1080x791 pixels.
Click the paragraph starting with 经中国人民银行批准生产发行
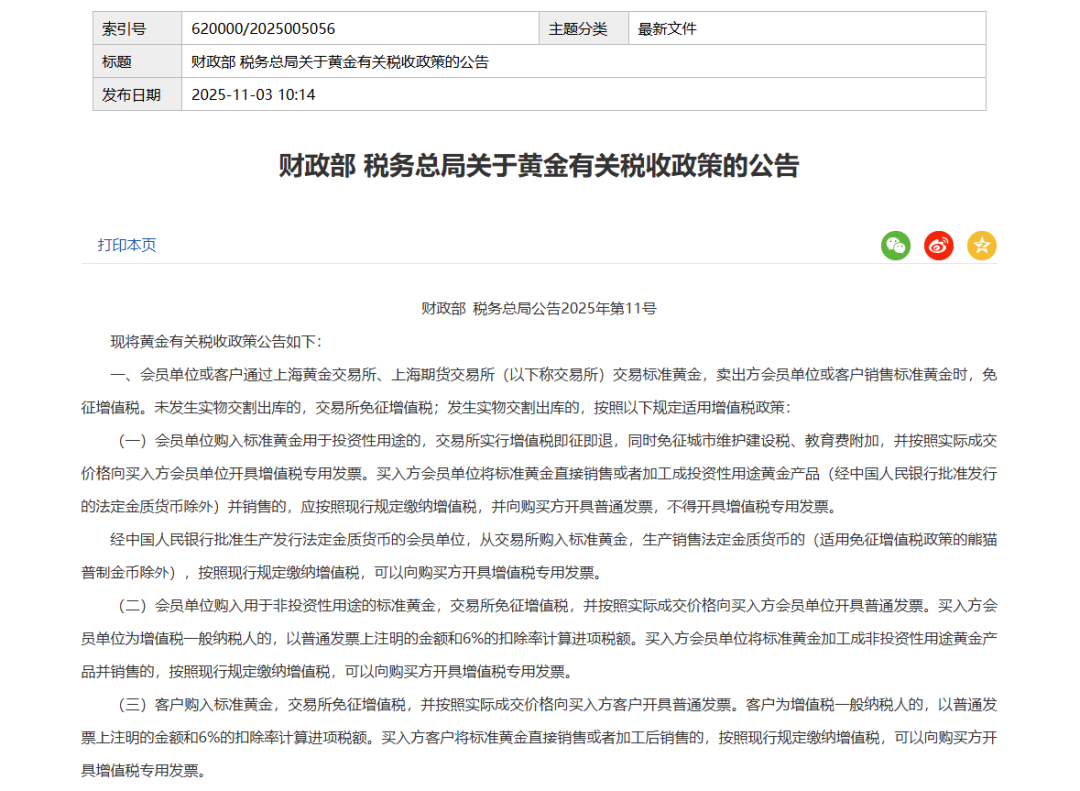coord(539,556)
